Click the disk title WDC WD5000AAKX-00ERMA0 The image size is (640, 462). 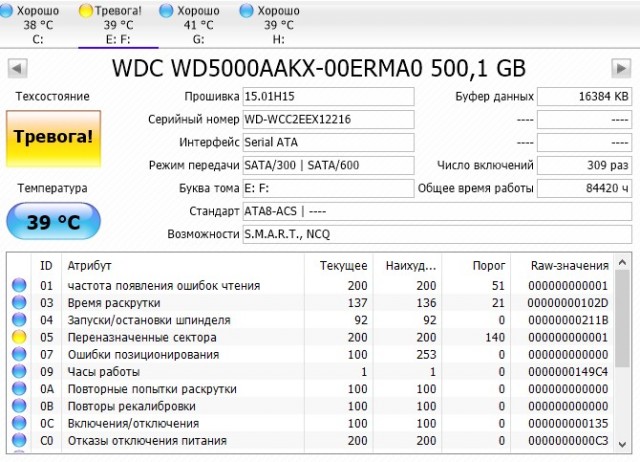tap(318, 68)
